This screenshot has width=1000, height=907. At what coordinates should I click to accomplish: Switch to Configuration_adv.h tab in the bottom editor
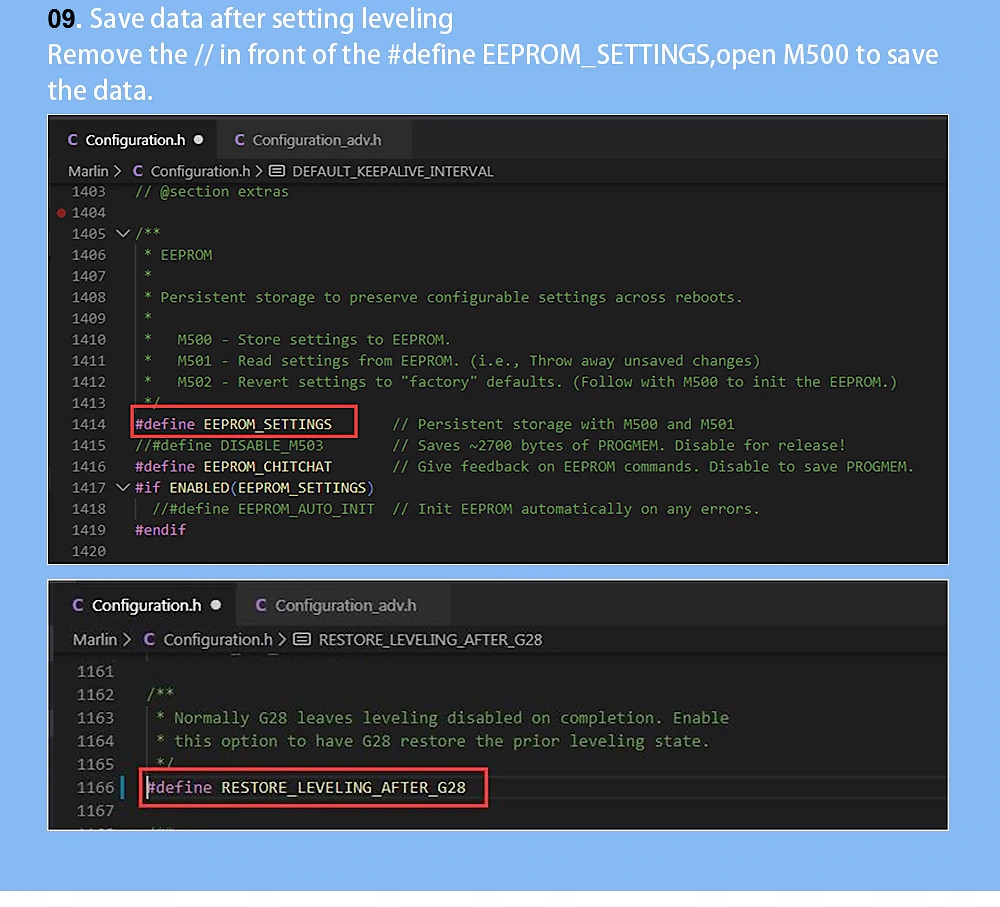(345, 605)
